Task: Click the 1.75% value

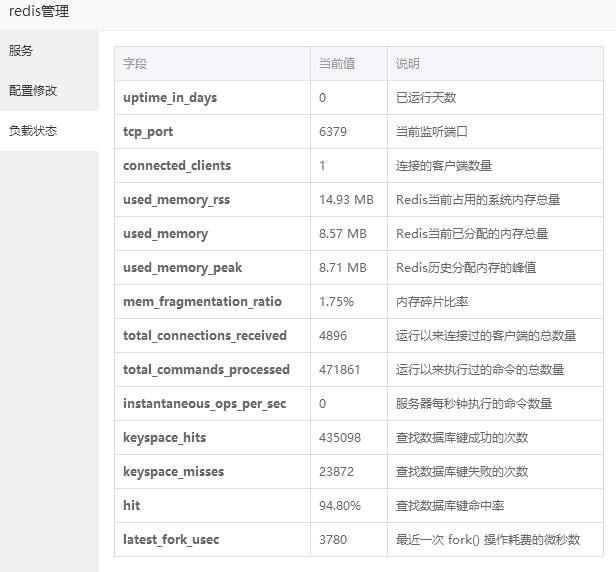Action: pyautogui.click(x=336, y=302)
